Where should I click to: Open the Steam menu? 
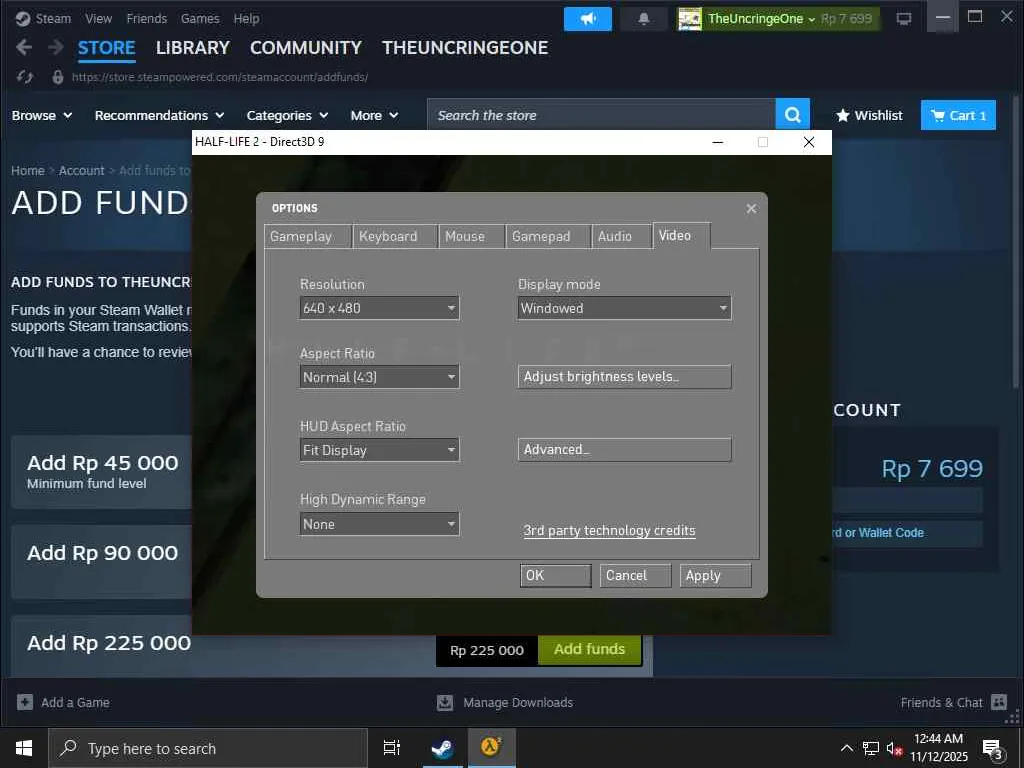[x=53, y=19]
